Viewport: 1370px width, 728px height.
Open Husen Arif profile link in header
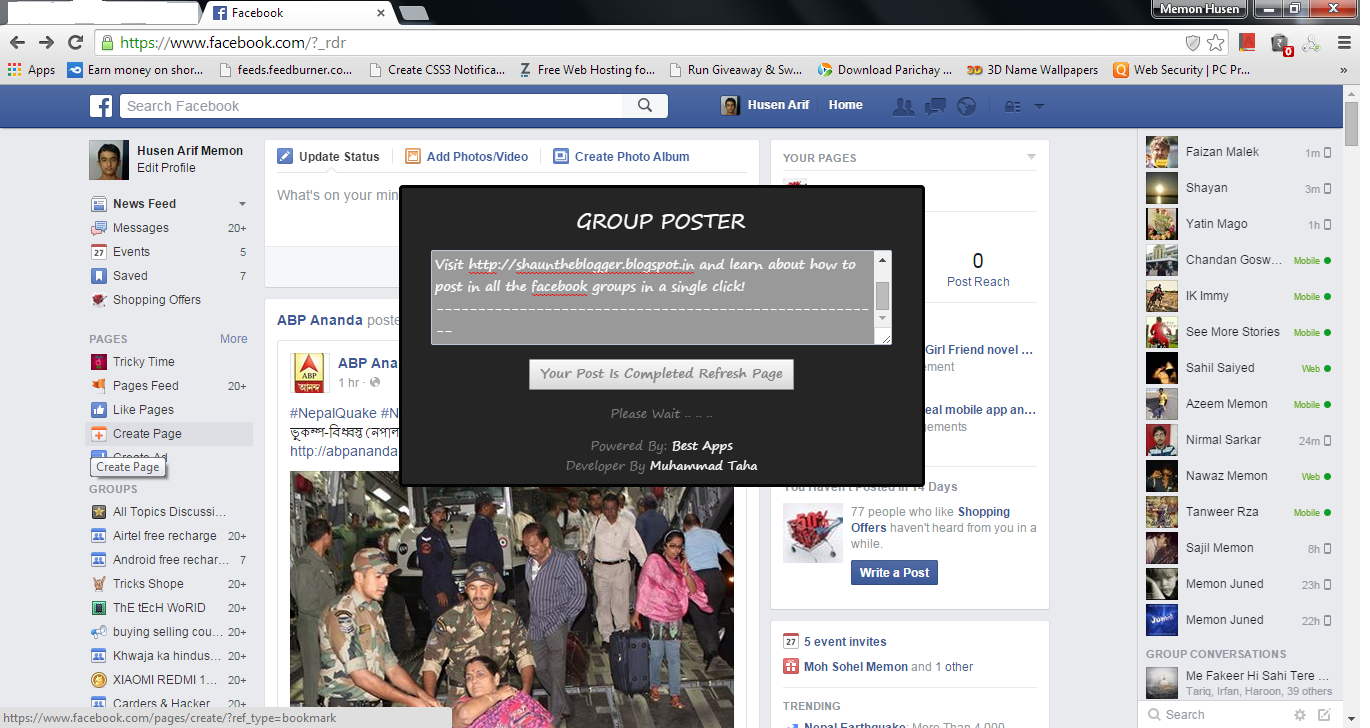(765, 105)
